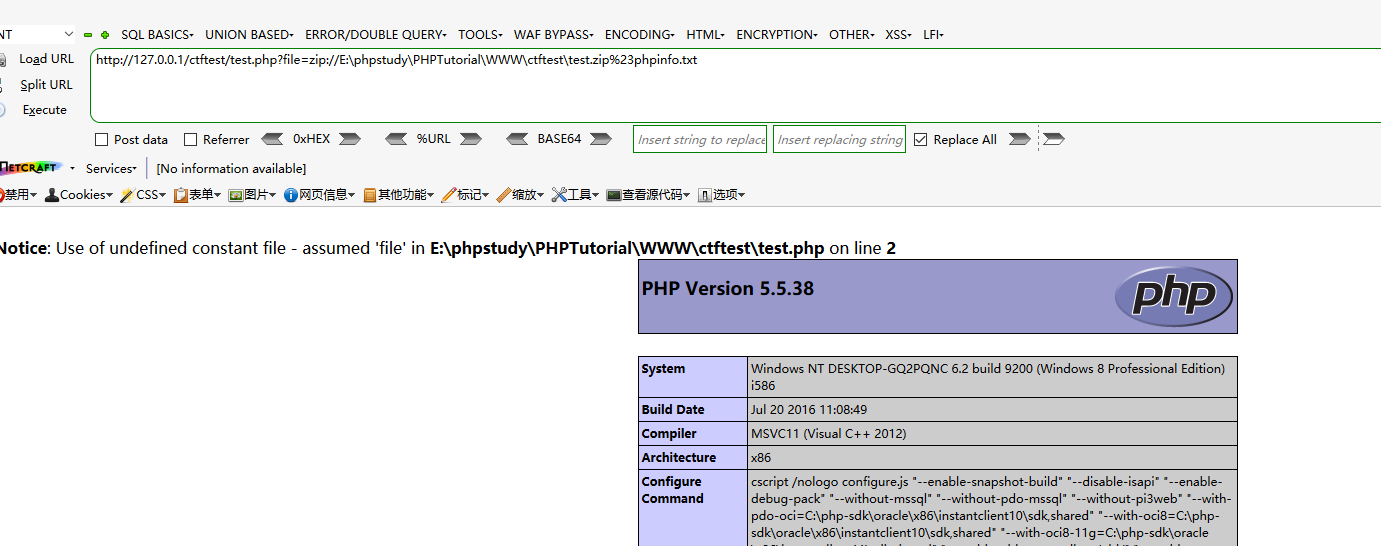Image resolution: width=1381 pixels, height=546 pixels.
Task: Click the arrow right of Replace All
Action: [1019, 139]
